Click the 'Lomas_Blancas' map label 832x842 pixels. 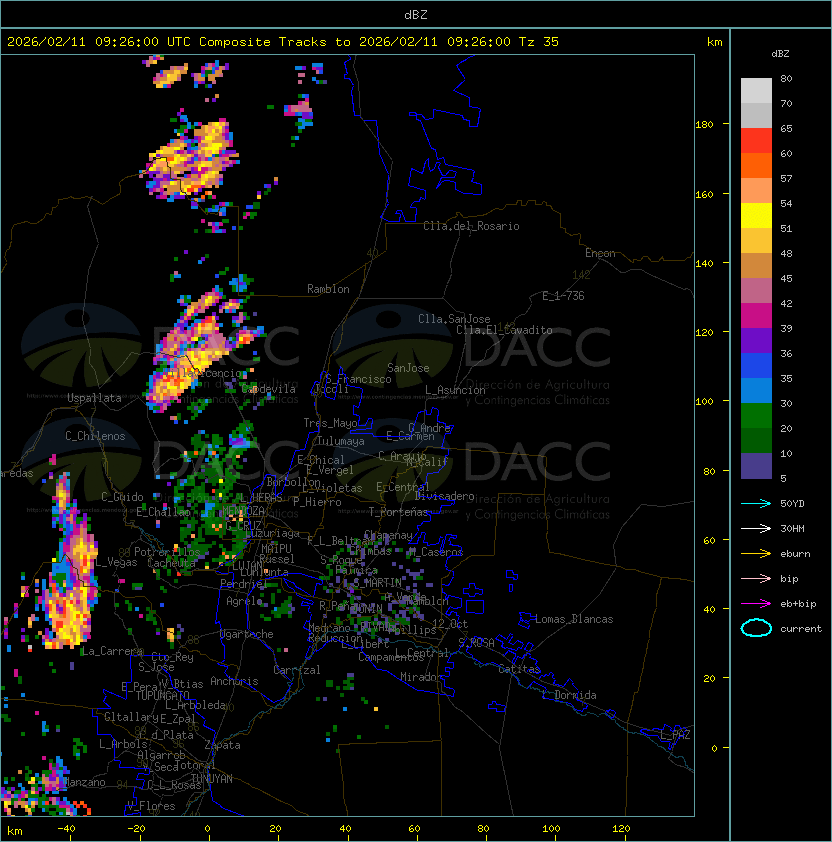(x=574, y=619)
